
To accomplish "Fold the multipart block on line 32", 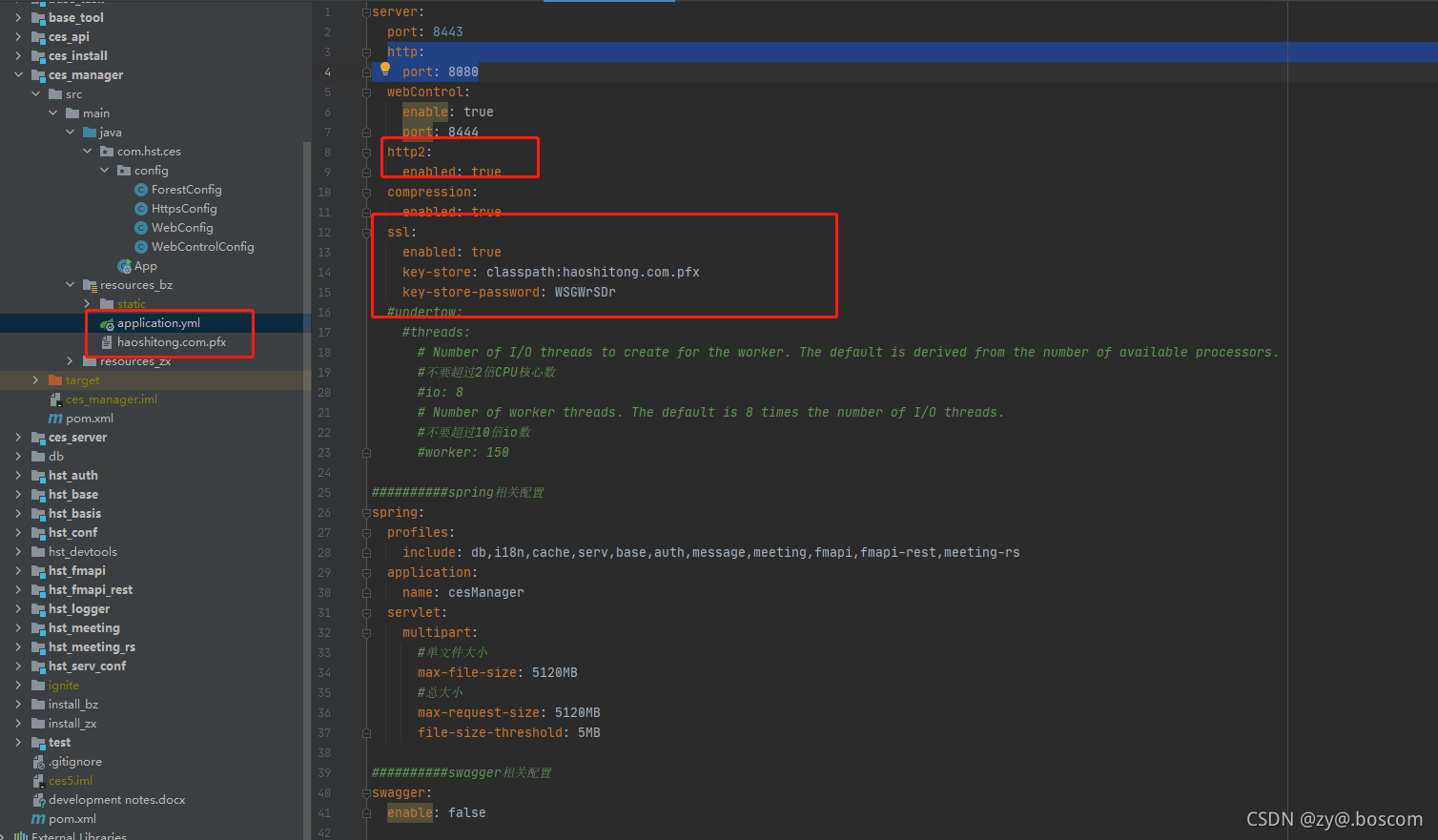I will tap(366, 633).
